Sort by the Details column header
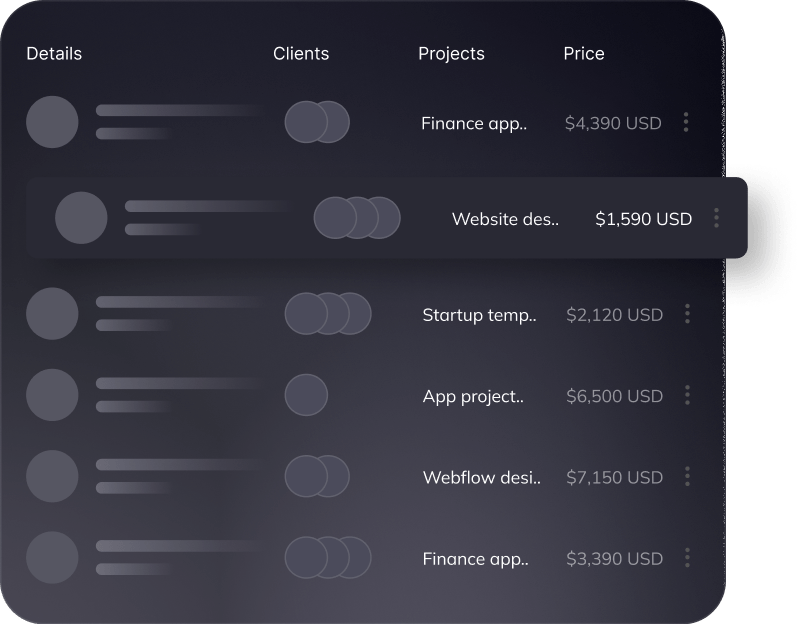 [54, 53]
